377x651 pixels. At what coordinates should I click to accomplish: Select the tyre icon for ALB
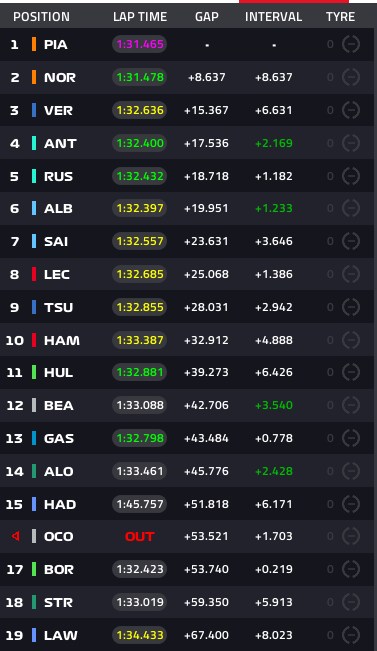click(350, 208)
